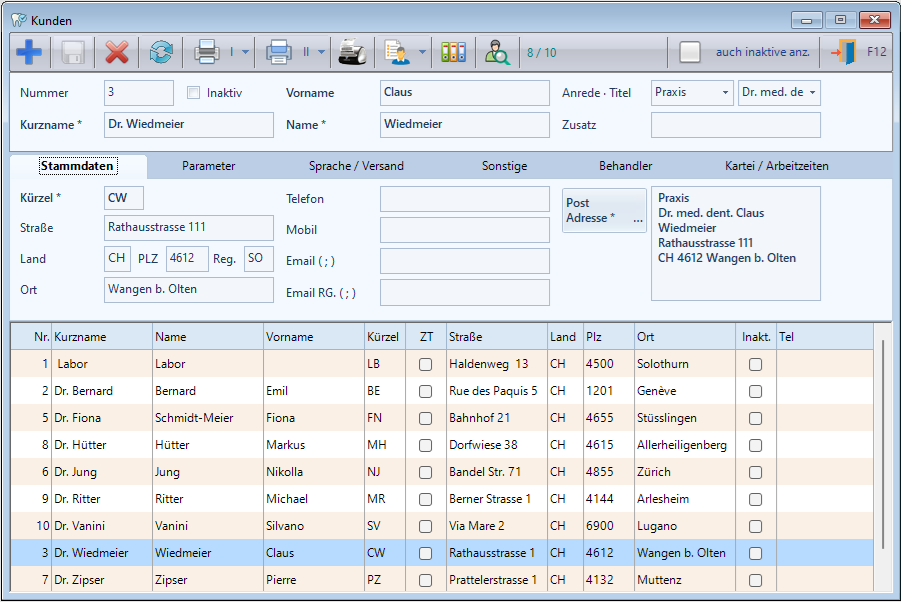Check ZT box in Dr. Bernard row
The image size is (901, 602).
pyautogui.click(x=425, y=391)
